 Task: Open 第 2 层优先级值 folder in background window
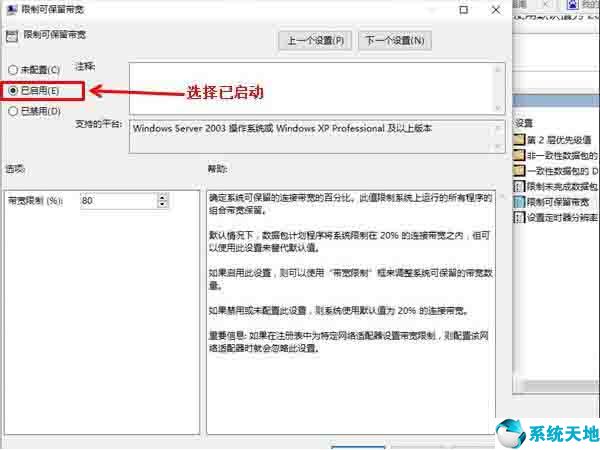pyautogui.click(x=519, y=140)
